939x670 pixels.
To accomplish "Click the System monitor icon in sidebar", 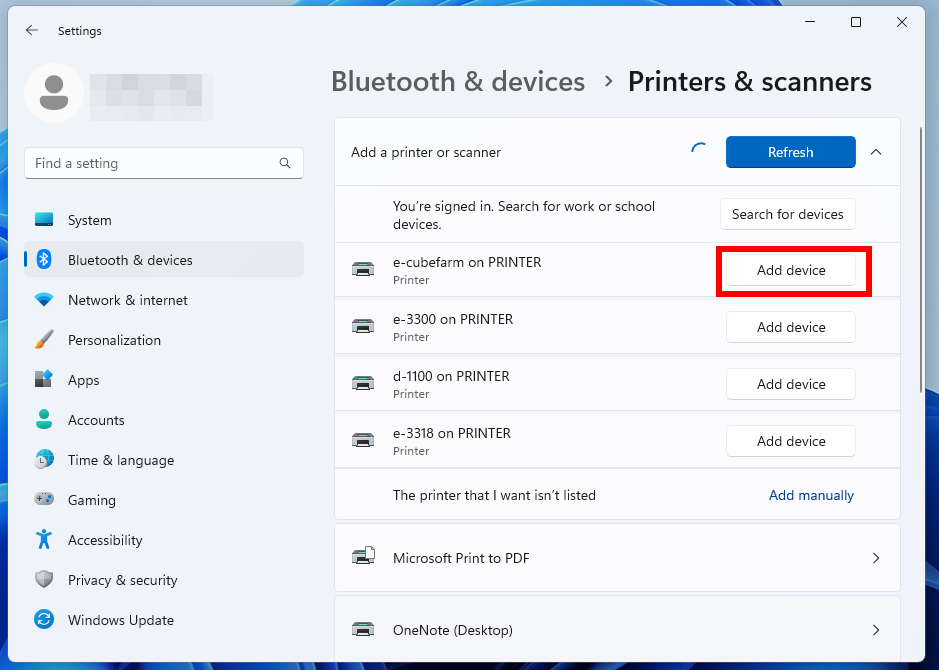I will click(44, 220).
